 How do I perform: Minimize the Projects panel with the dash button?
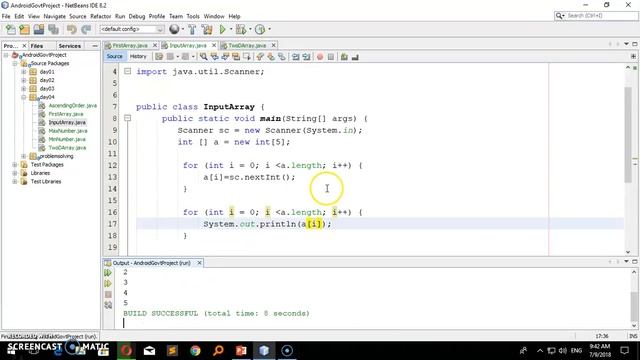tap(95, 46)
